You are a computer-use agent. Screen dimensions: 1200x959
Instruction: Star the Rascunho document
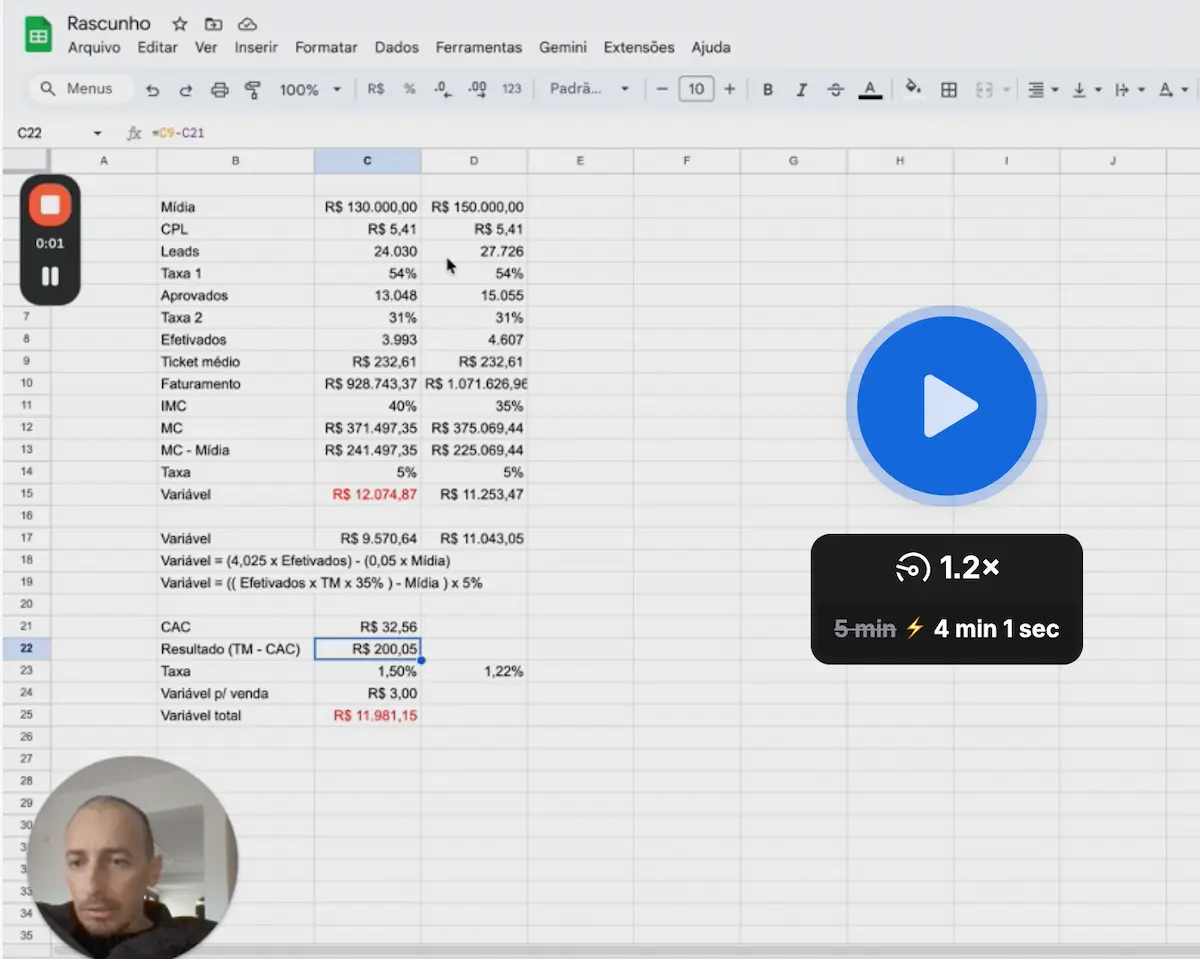(179, 23)
